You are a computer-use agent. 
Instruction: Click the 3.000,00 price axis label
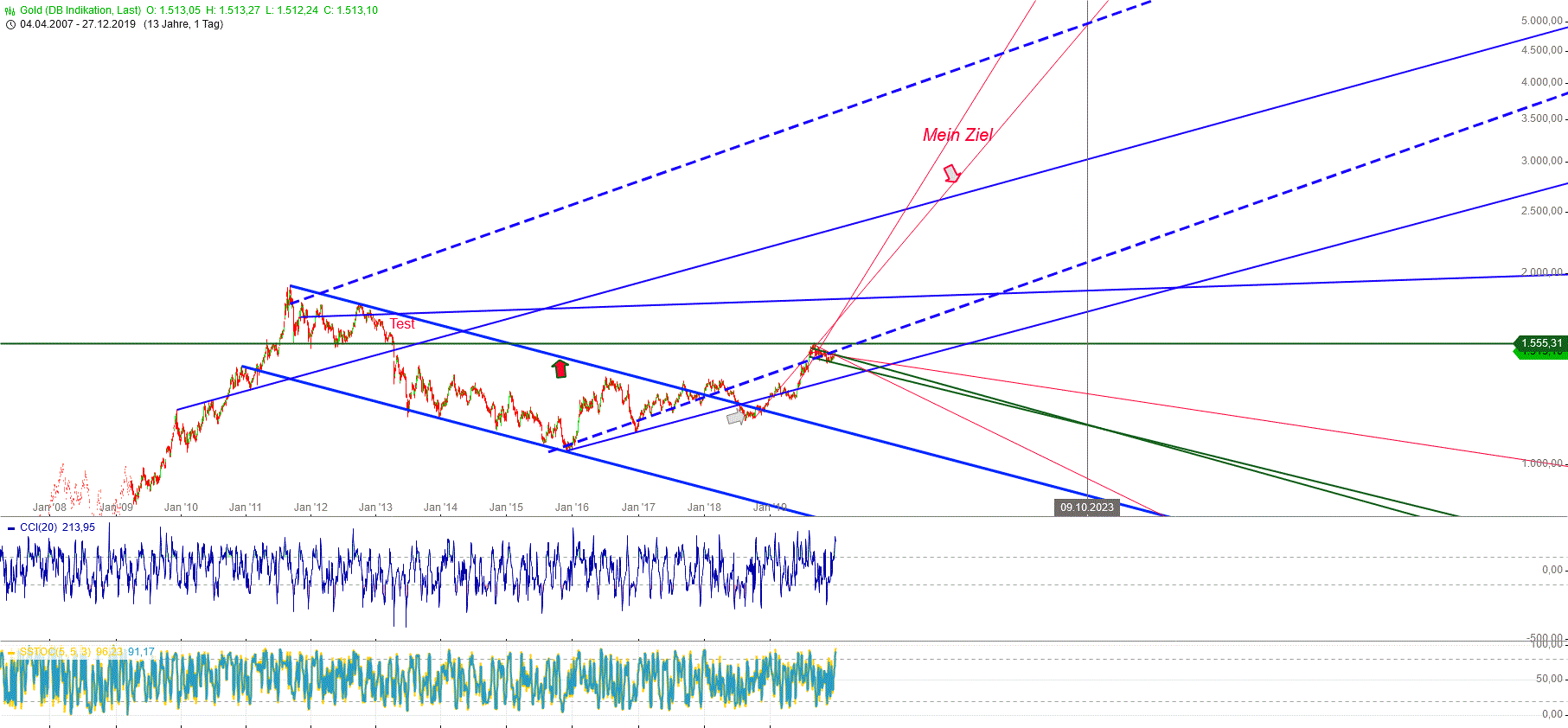click(1542, 161)
